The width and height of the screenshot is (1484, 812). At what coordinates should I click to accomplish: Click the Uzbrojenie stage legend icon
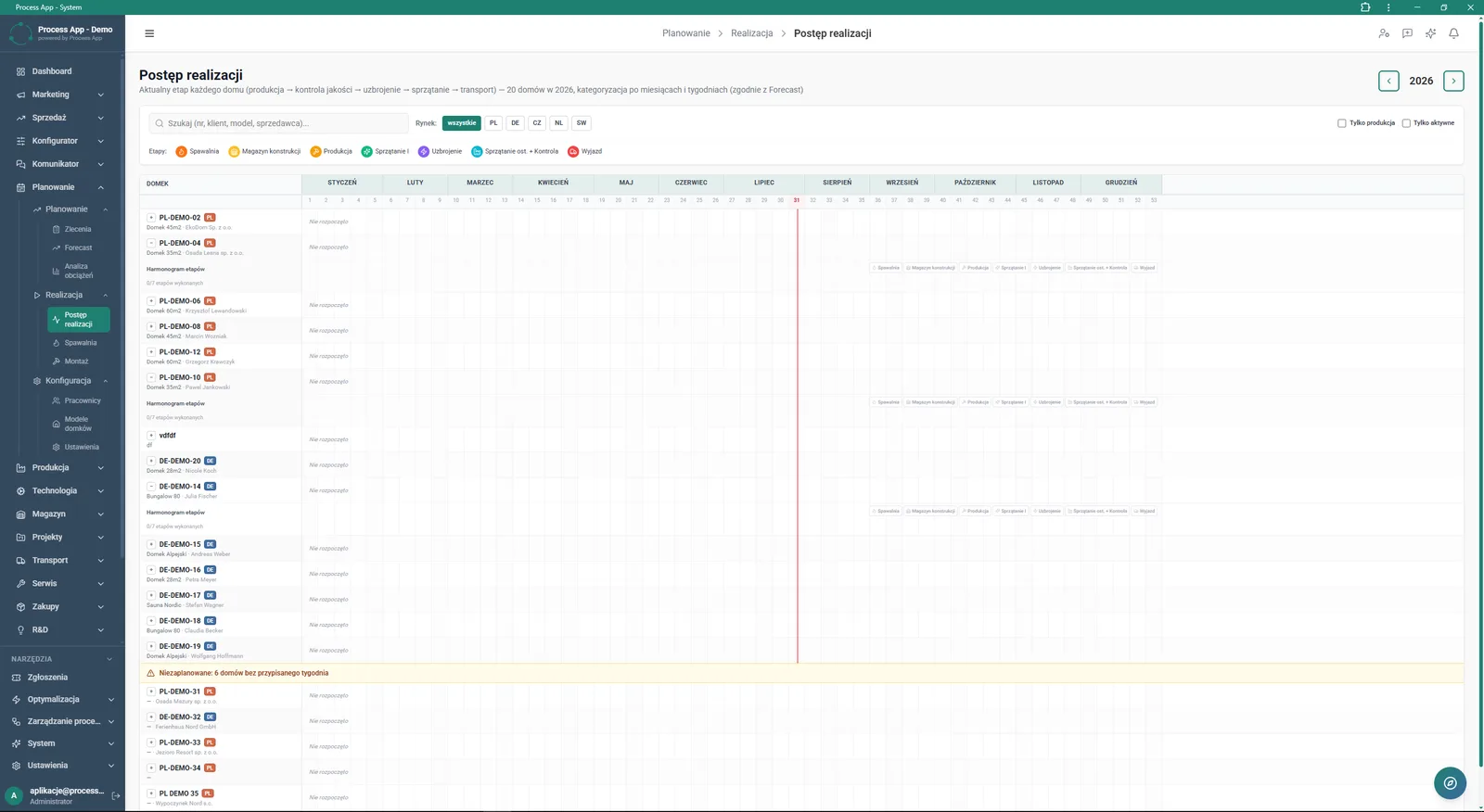[x=424, y=151]
